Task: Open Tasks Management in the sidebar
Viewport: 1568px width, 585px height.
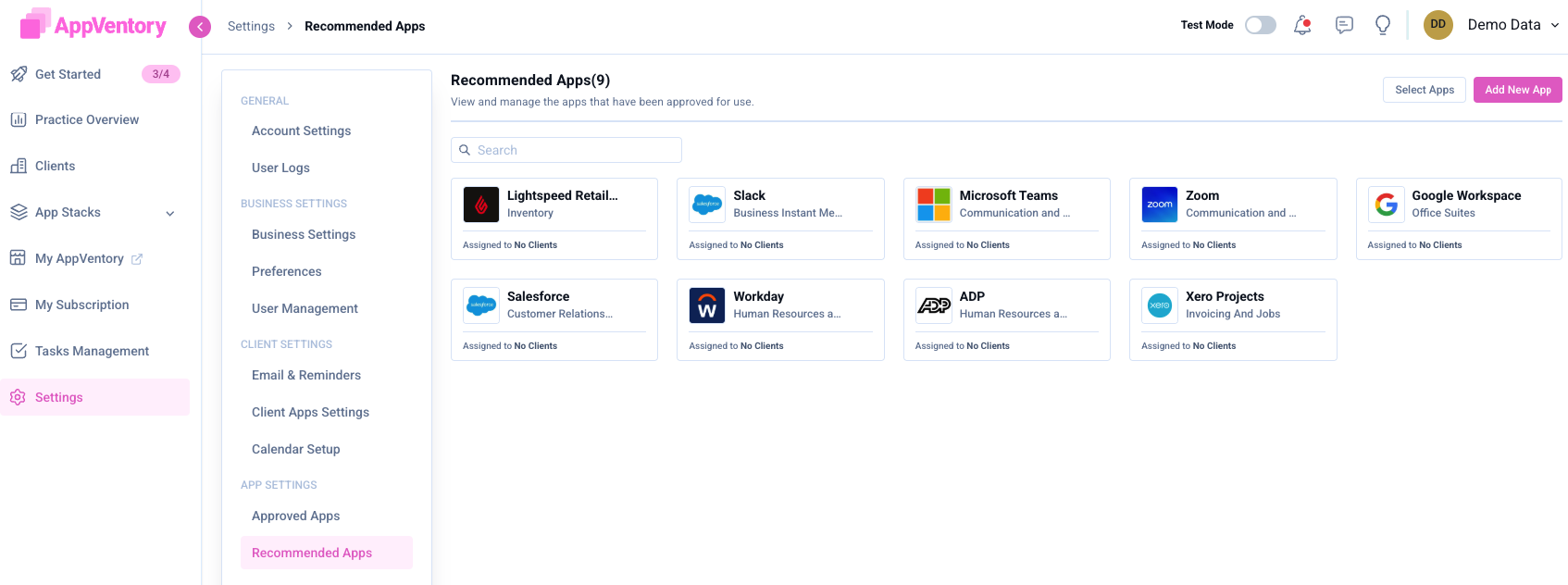Action: coord(92,351)
